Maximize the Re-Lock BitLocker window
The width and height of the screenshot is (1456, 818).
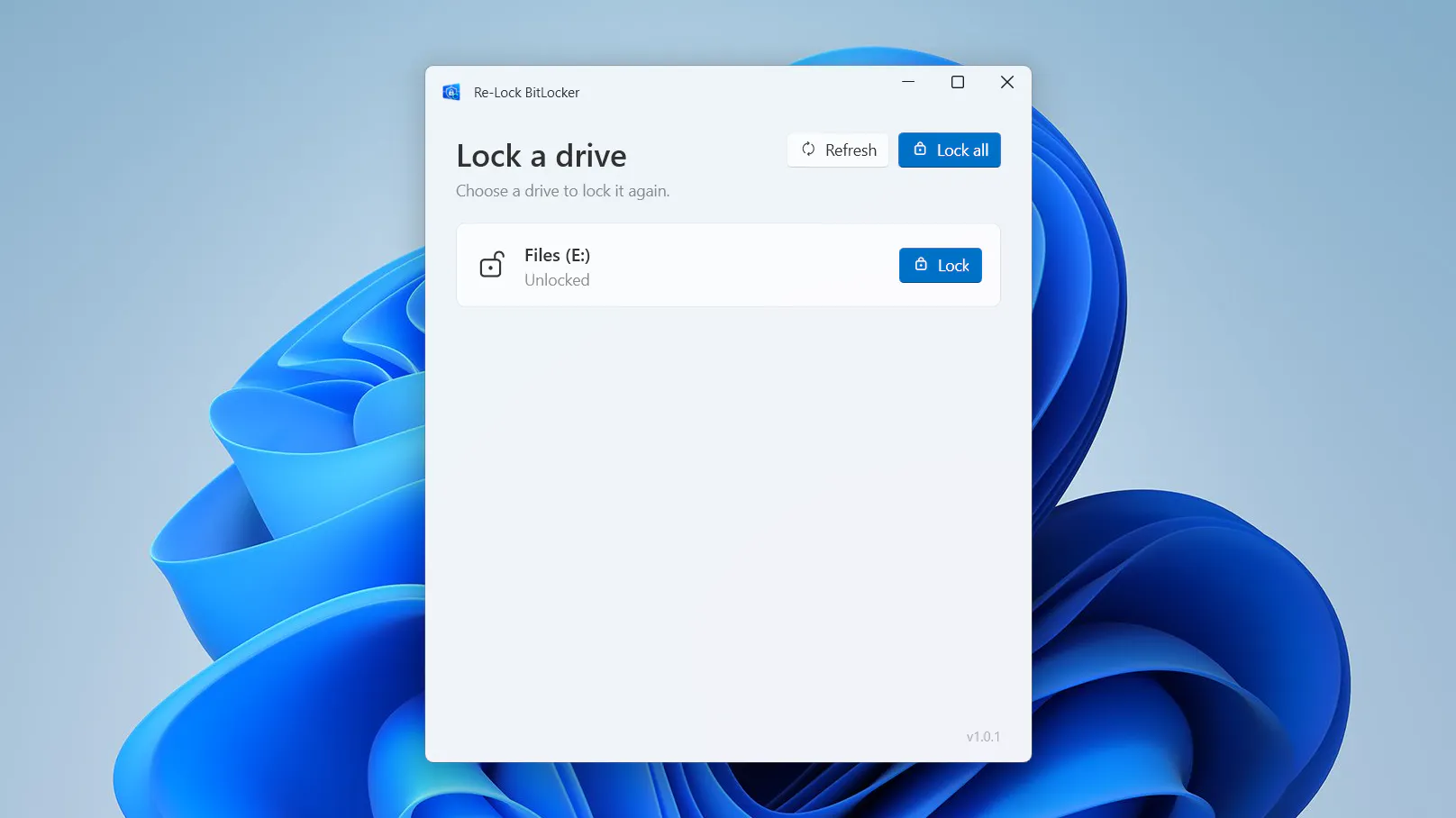[x=958, y=82]
